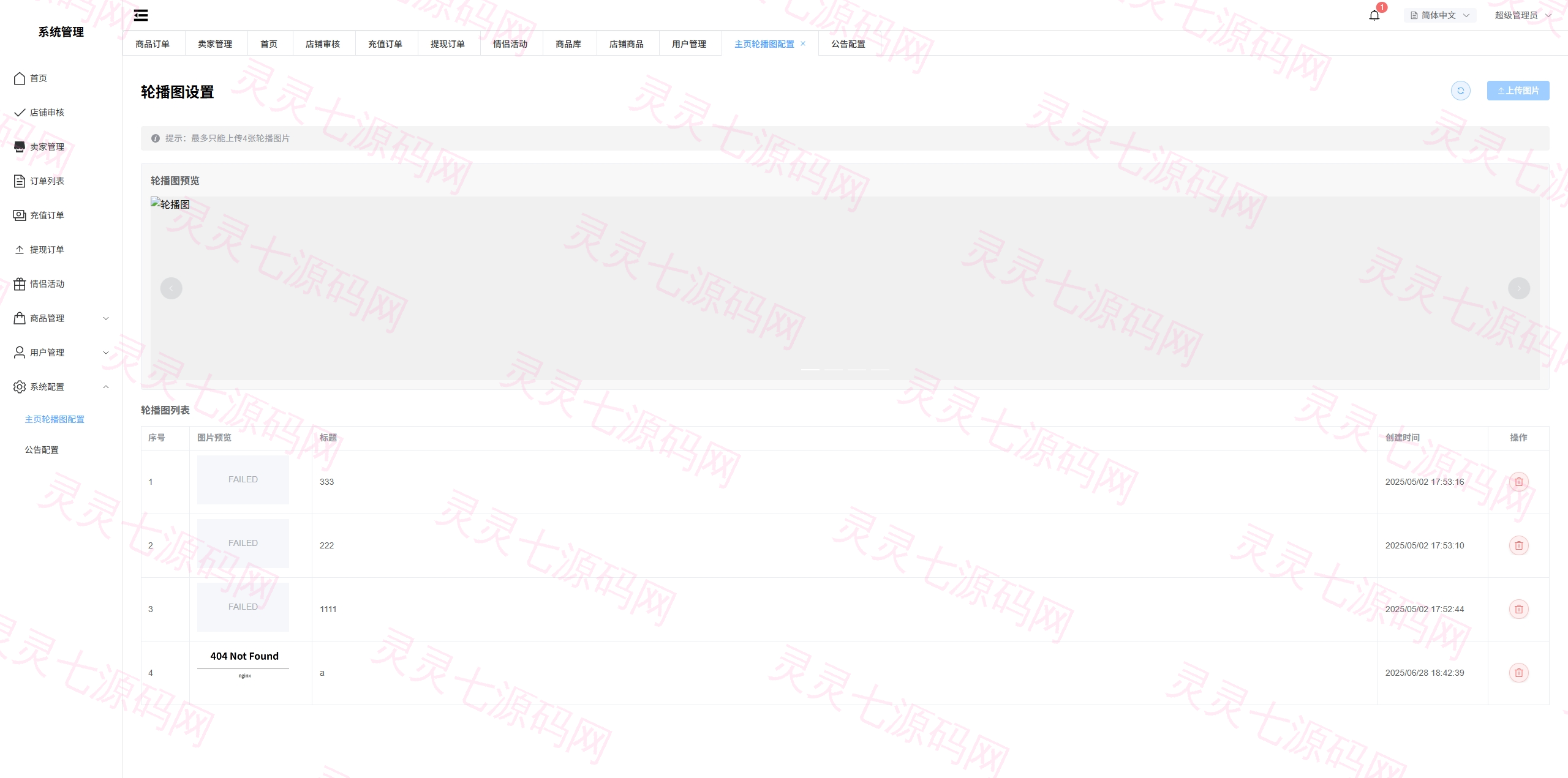Open 超级管理员 user dropdown

click(1523, 15)
